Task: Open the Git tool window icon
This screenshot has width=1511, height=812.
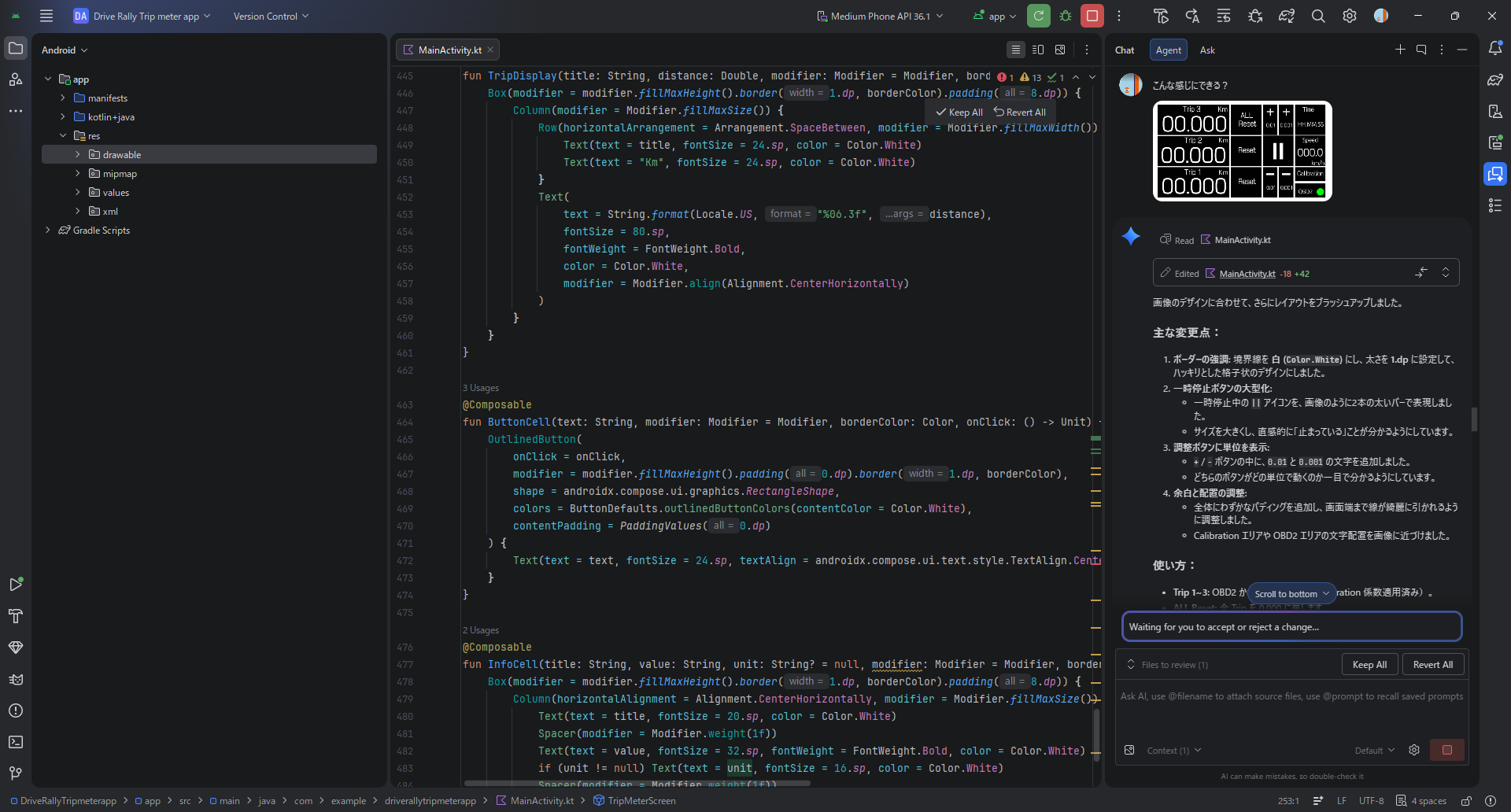Action: point(16,773)
